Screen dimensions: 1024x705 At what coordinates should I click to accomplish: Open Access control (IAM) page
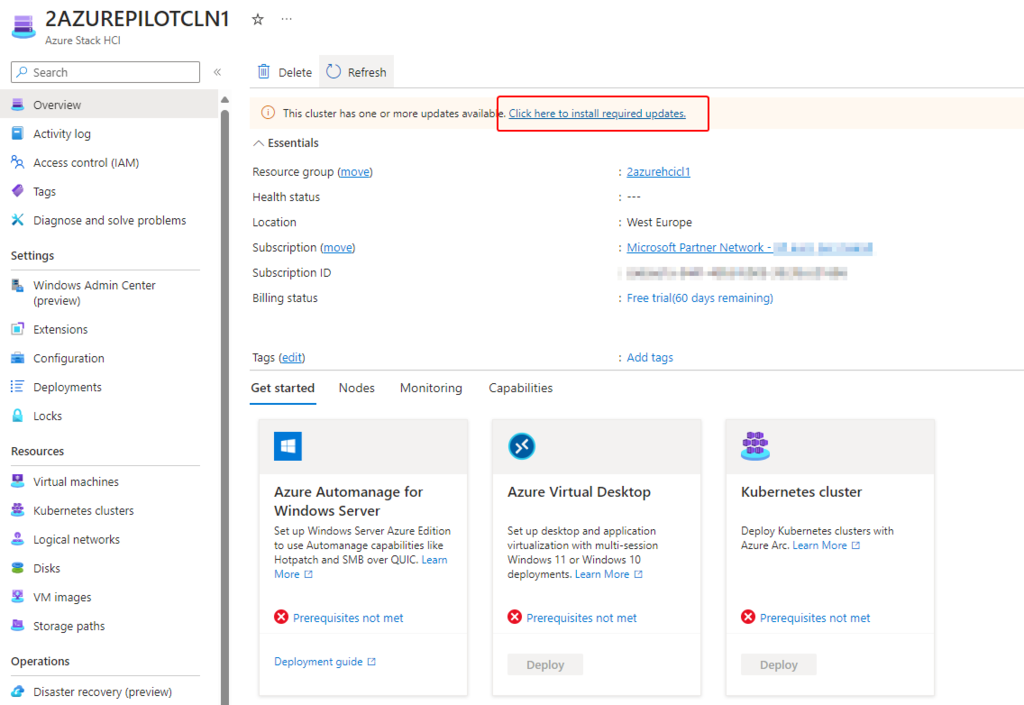pyautogui.click(x=85, y=163)
